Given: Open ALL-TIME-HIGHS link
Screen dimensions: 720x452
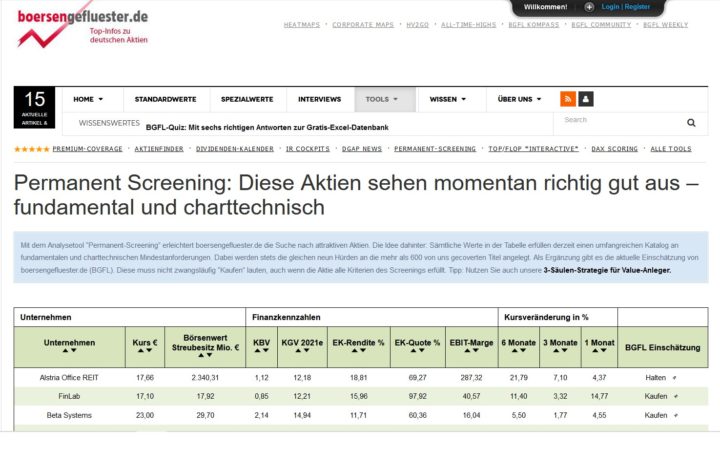Looking at the screenshot, I should pos(468,25).
